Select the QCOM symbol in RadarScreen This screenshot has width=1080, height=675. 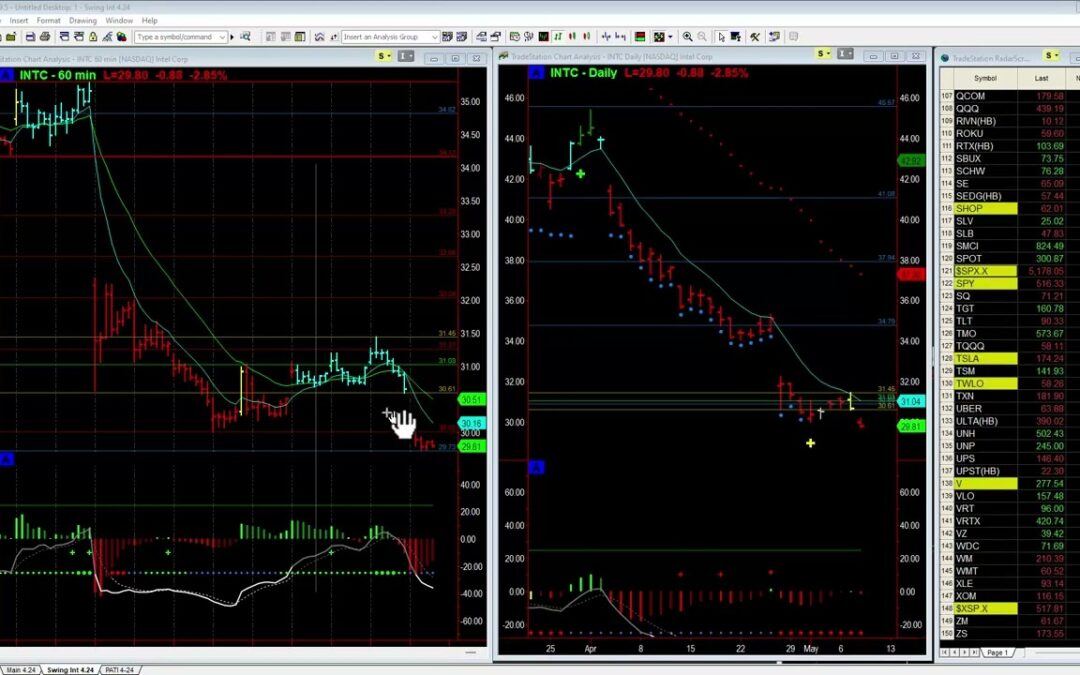click(x=970, y=96)
